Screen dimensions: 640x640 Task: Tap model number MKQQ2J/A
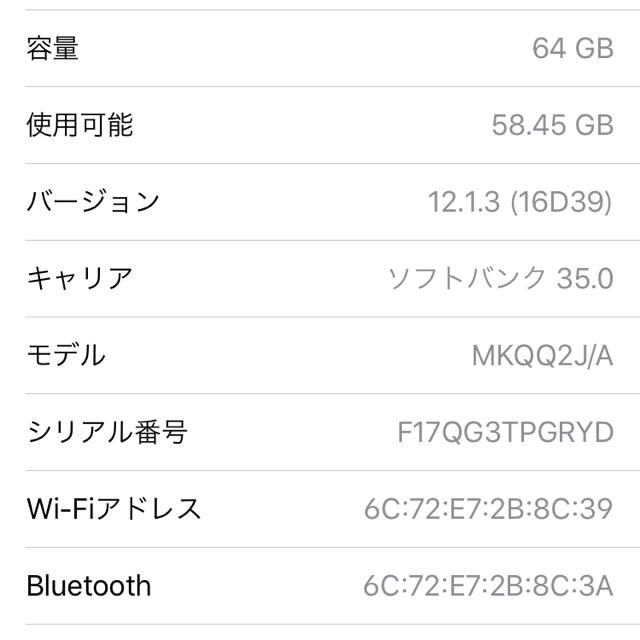tap(542, 356)
